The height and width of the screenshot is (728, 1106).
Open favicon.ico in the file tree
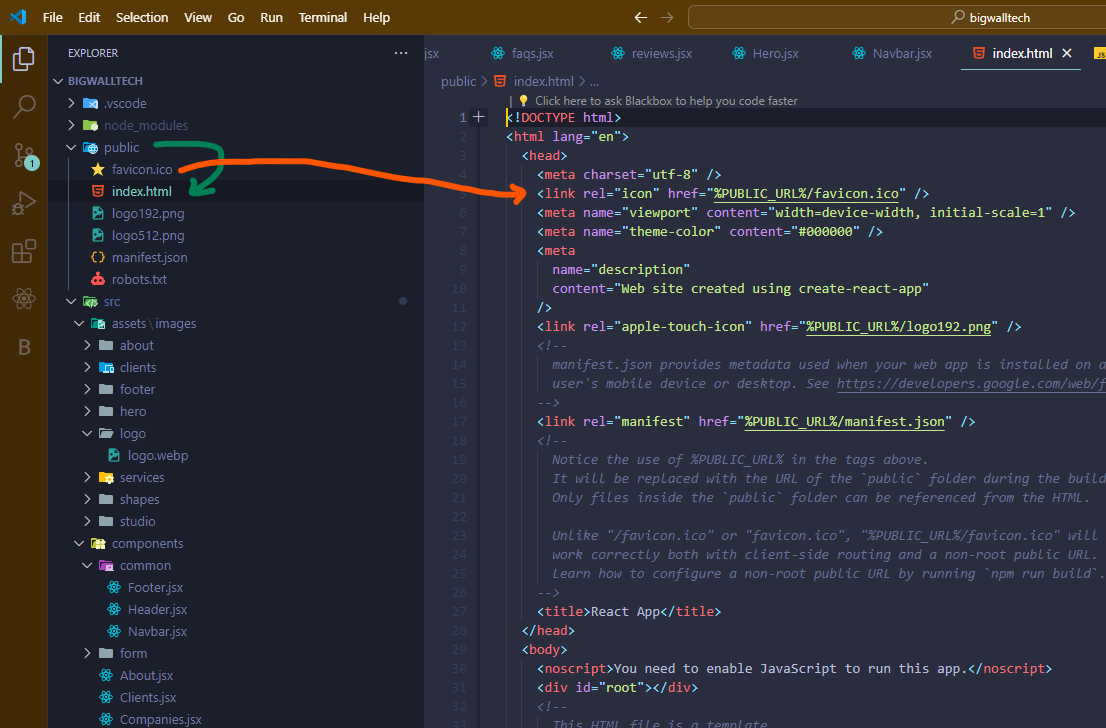point(141,169)
